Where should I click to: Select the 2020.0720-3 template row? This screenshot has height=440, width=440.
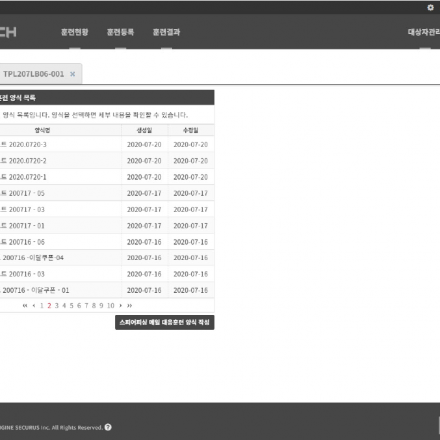pos(107,144)
